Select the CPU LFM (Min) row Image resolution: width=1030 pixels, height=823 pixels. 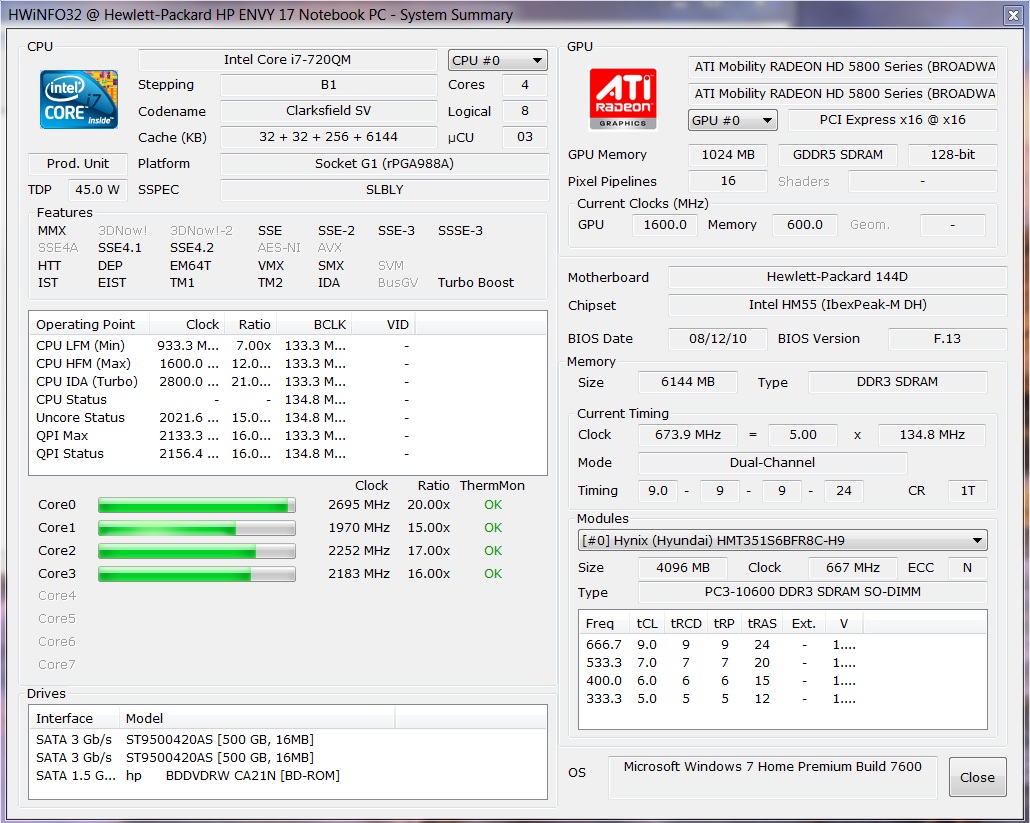point(288,345)
